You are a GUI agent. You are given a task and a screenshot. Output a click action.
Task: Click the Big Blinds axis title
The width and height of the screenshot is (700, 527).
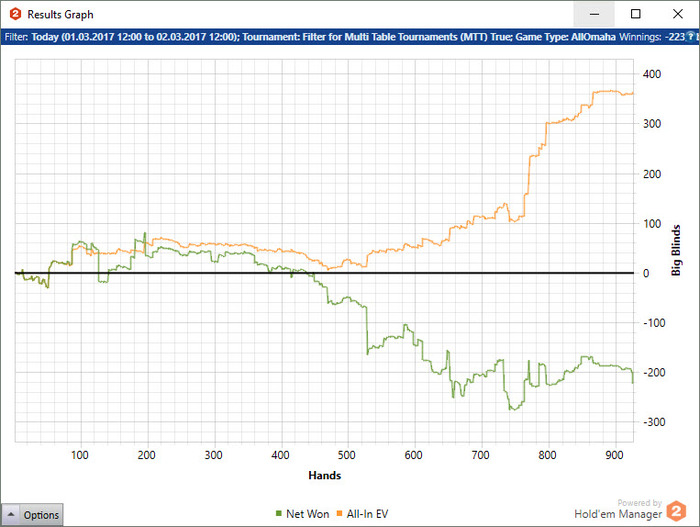pos(676,250)
